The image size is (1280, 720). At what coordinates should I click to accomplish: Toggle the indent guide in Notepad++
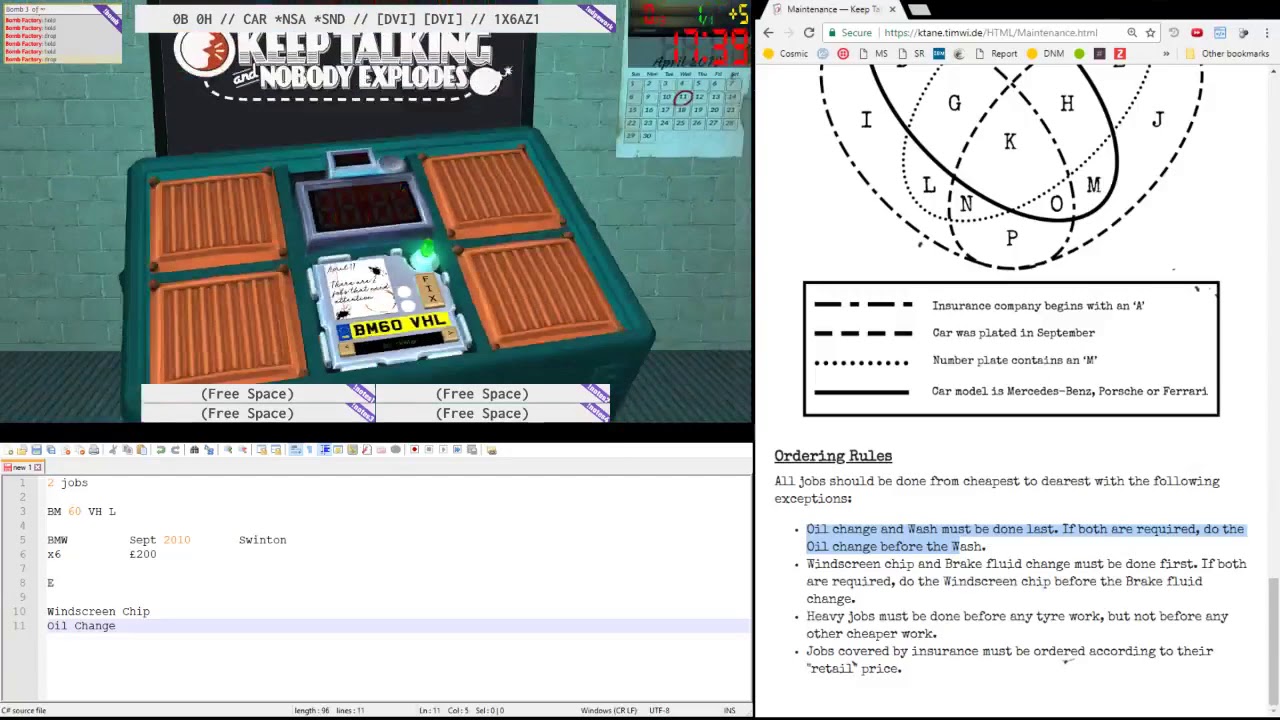(x=324, y=450)
